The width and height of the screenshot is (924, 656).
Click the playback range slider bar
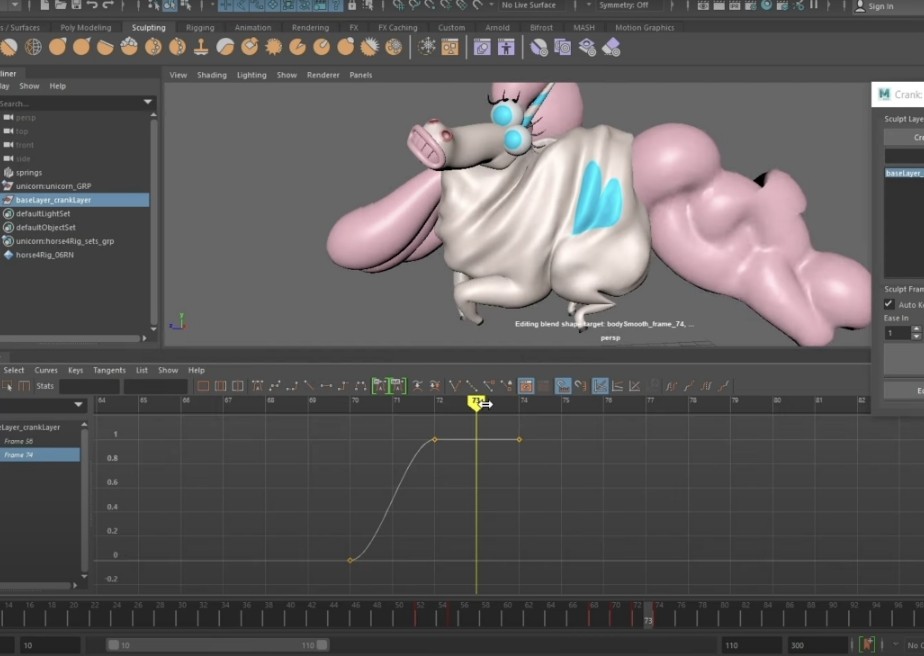[x=216, y=645]
